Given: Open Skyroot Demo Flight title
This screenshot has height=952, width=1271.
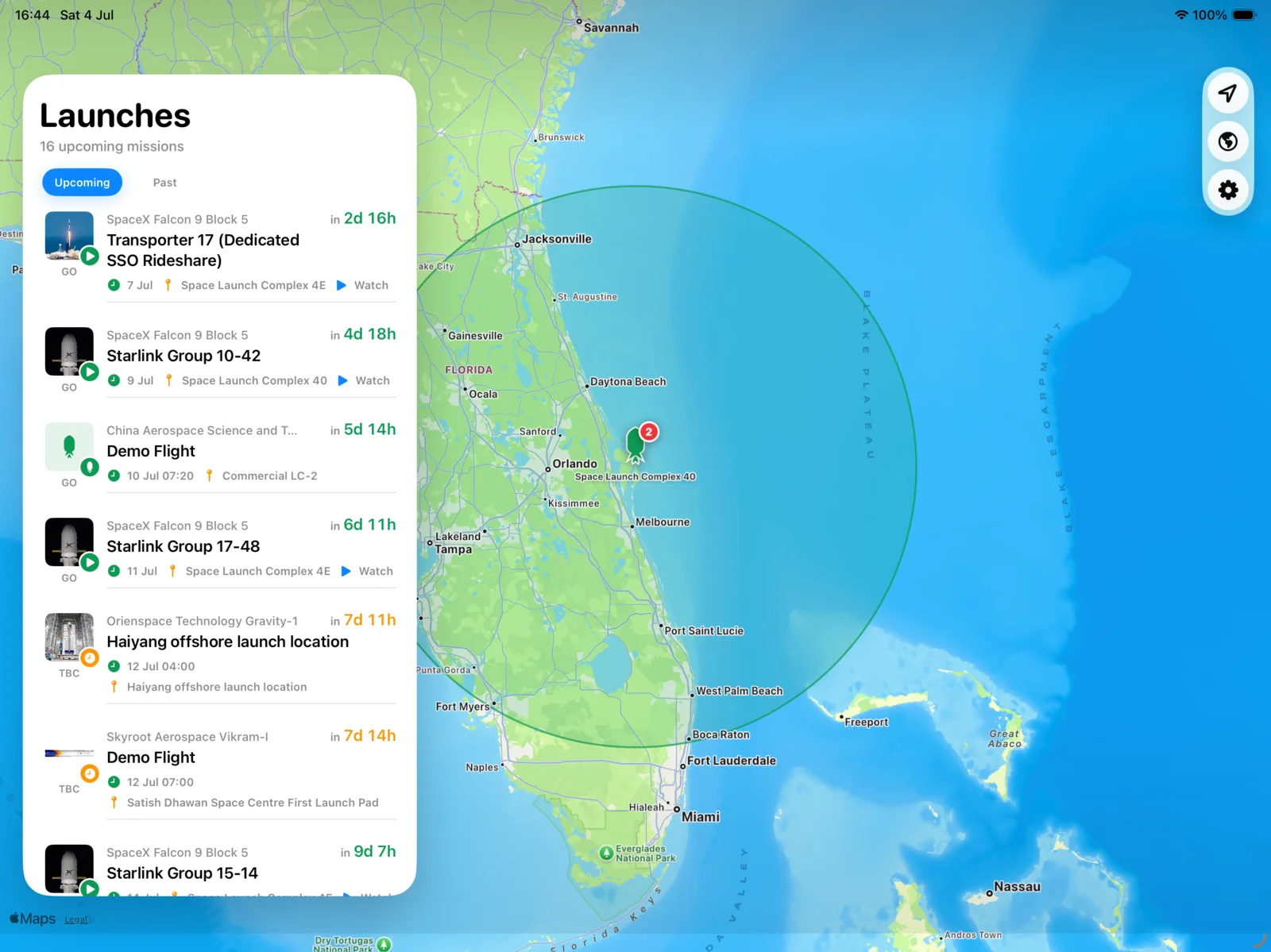Looking at the screenshot, I should click(151, 757).
